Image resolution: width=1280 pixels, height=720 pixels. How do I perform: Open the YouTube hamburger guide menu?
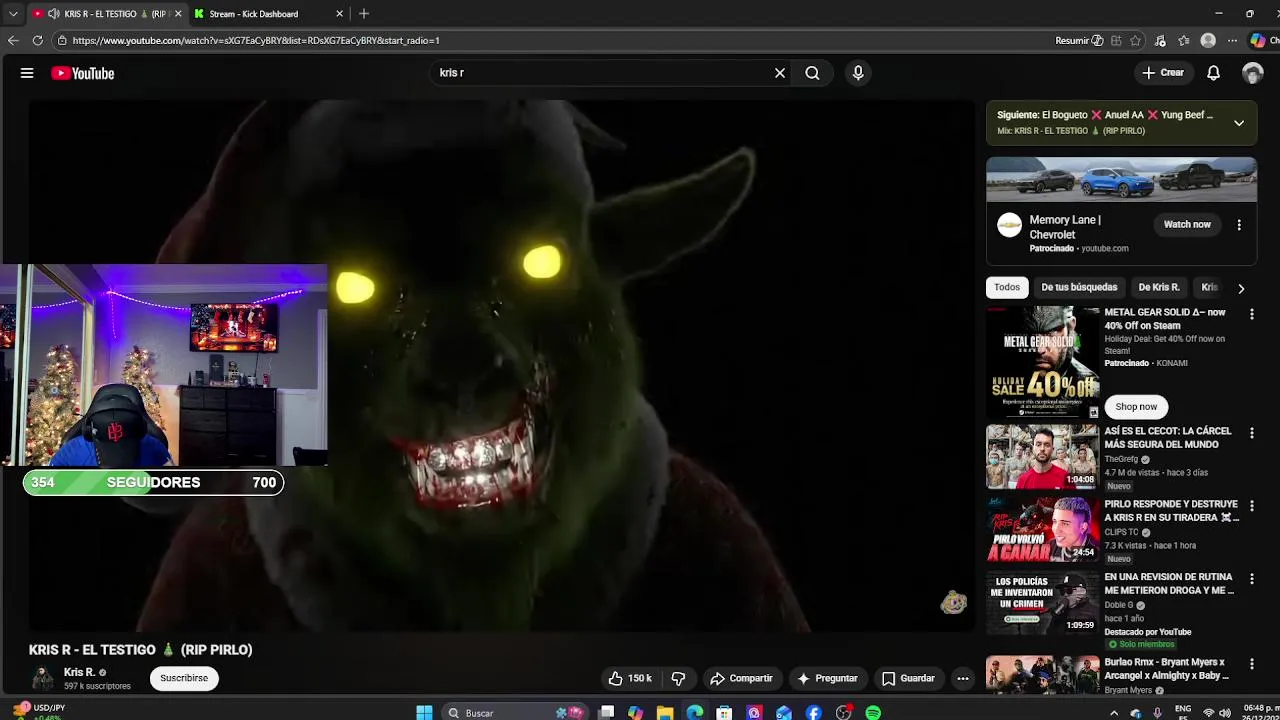coord(27,73)
